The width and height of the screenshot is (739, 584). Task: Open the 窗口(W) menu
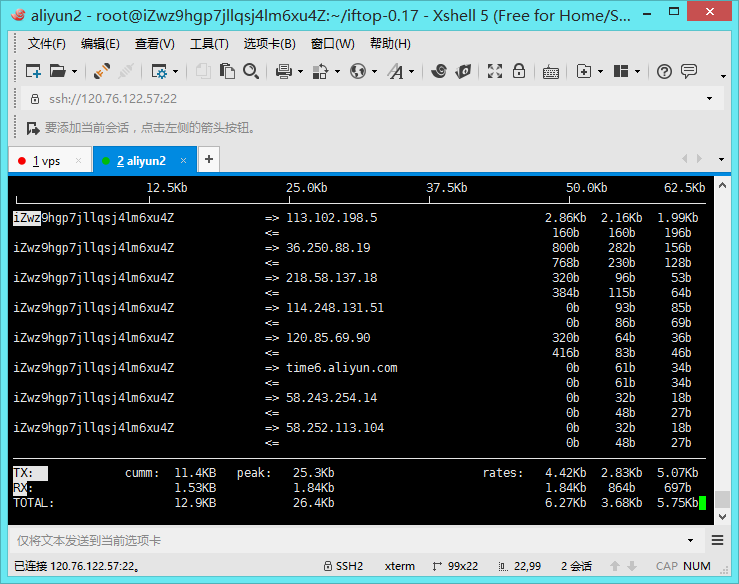point(332,44)
